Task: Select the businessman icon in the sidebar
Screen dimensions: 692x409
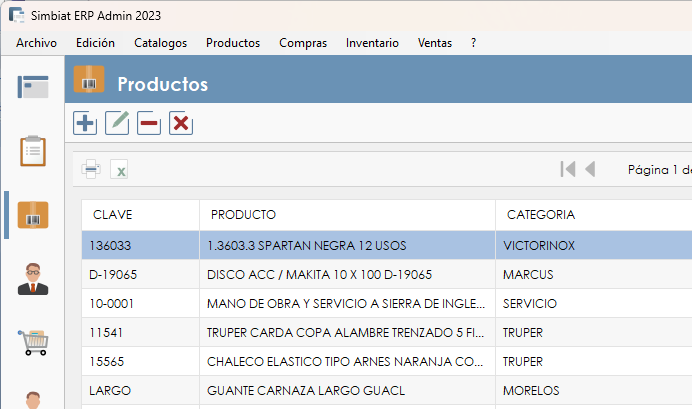Action: coord(33,278)
